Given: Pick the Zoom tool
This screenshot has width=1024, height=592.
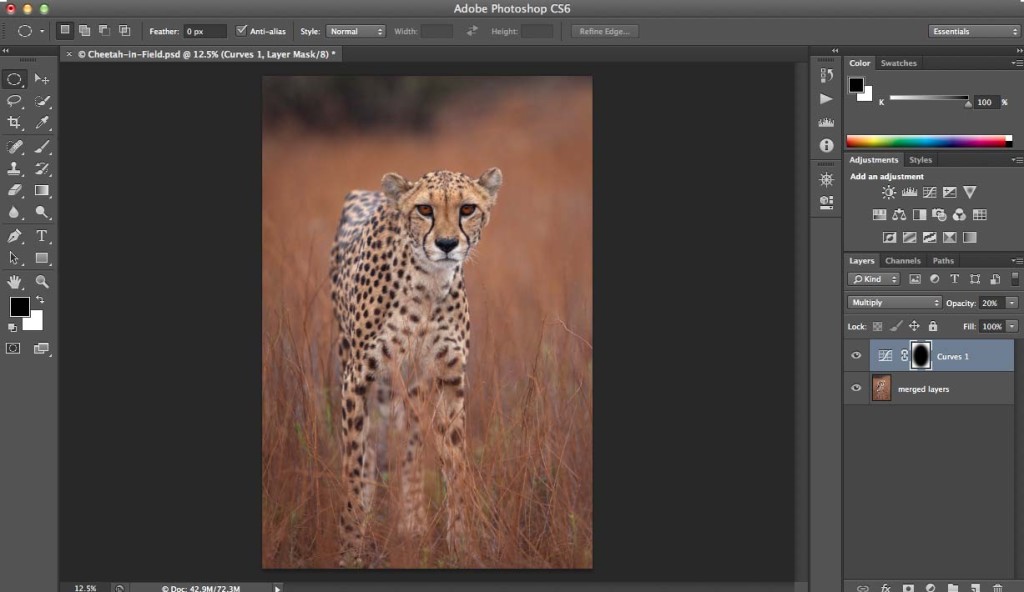Looking at the screenshot, I should click(40, 283).
